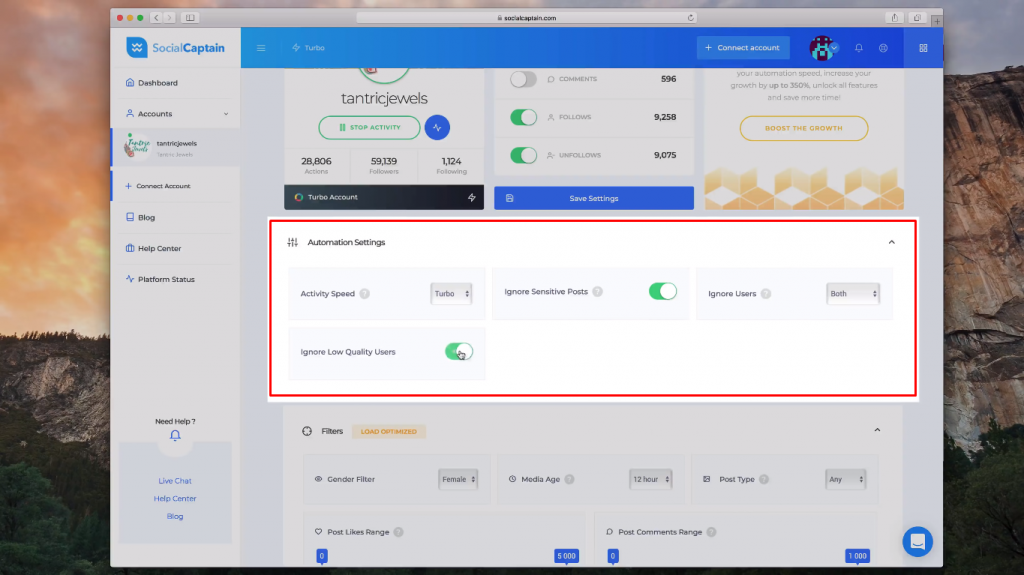This screenshot has height=575, width=1024.
Task: Click the Post Likes Range maximum handle 5 000
Action: point(566,556)
